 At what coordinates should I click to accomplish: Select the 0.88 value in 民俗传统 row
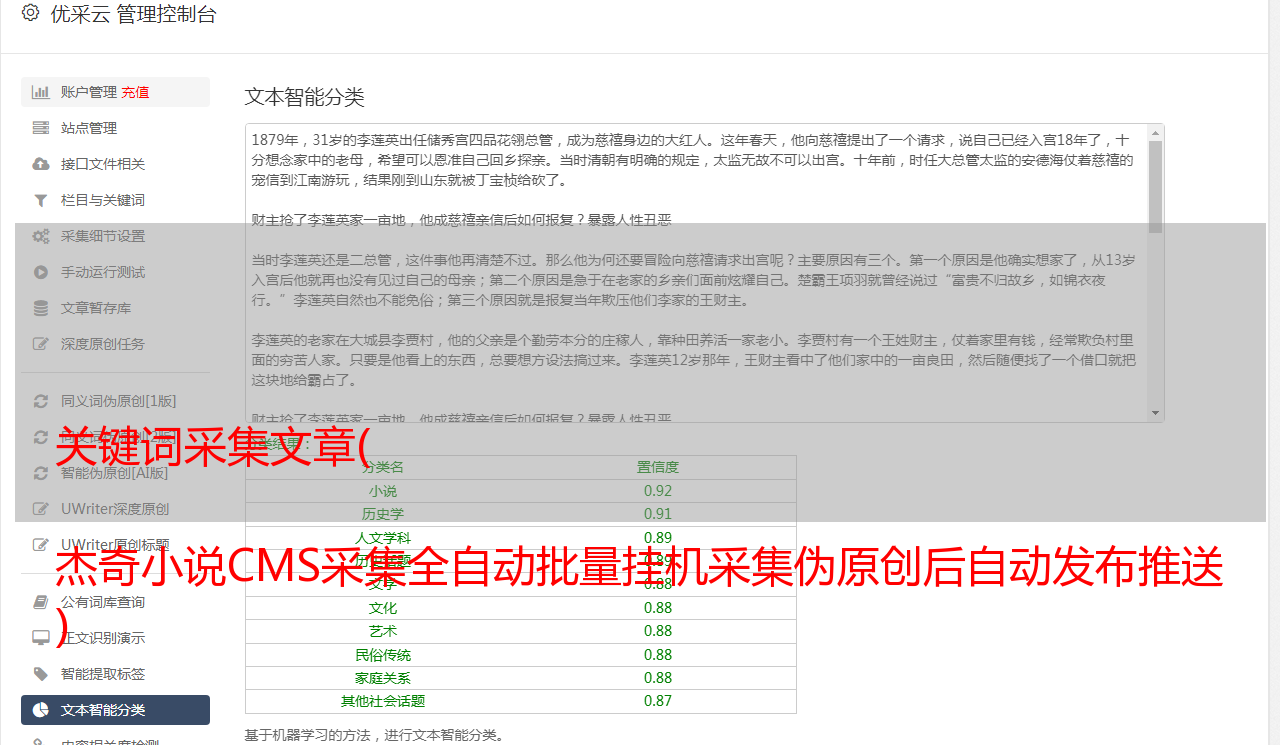coord(658,655)
